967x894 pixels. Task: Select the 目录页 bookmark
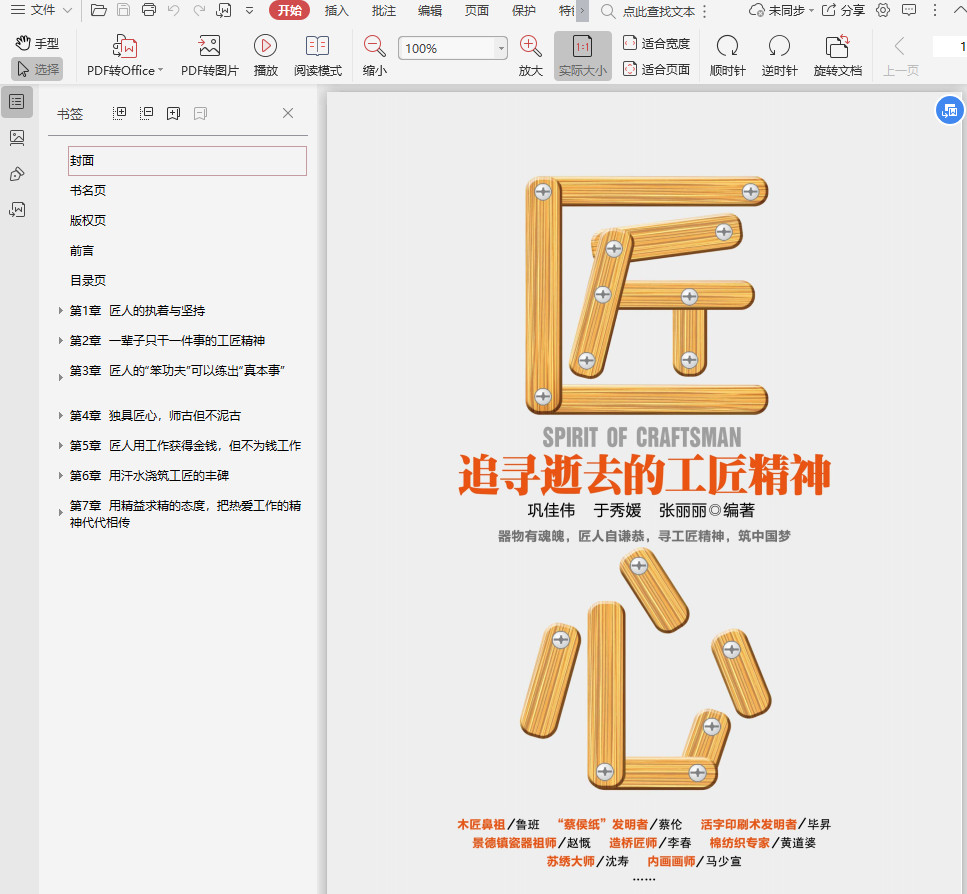pos(88,281)
